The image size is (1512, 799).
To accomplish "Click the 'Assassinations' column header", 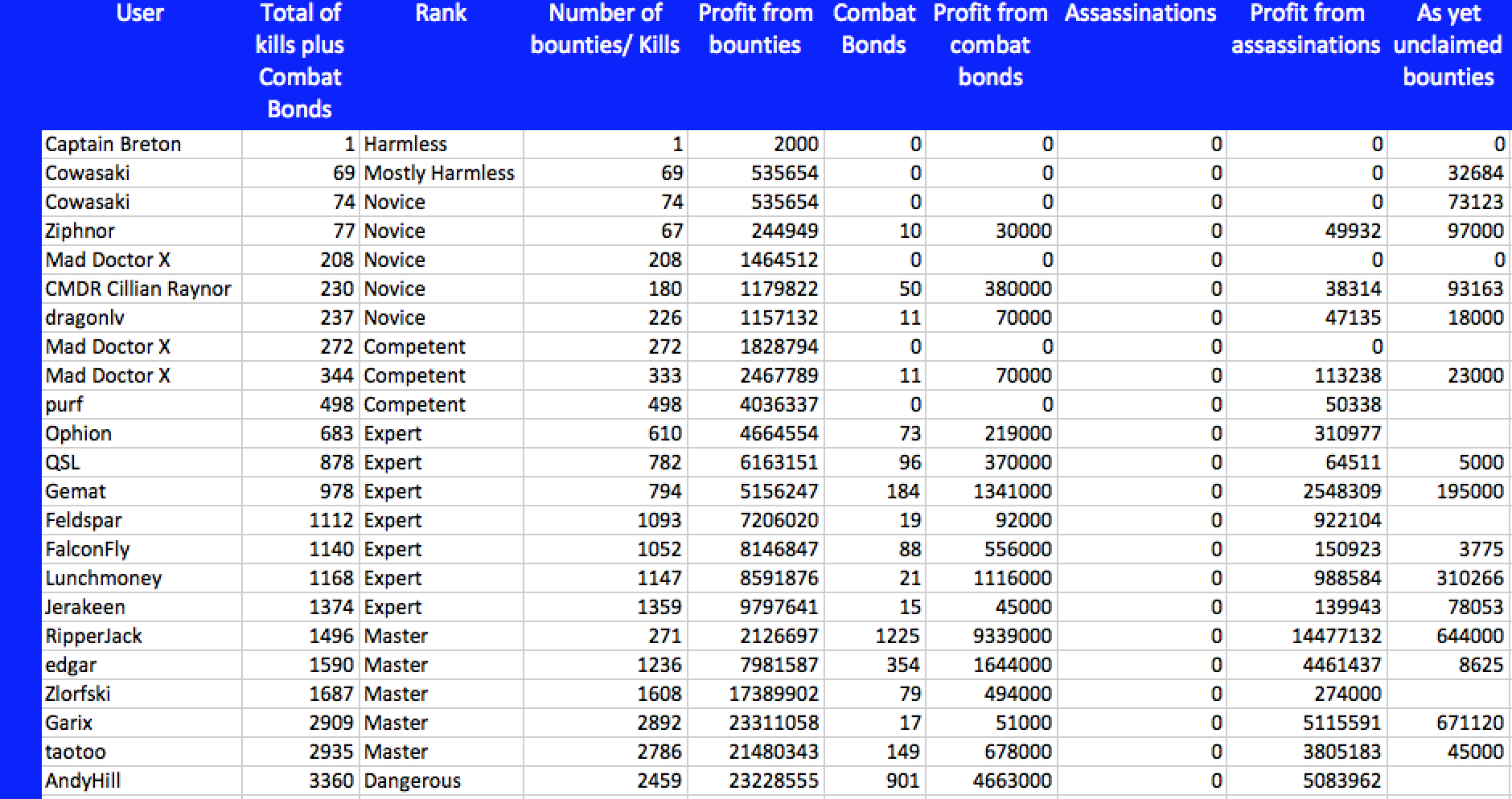I will point(1140,13).
